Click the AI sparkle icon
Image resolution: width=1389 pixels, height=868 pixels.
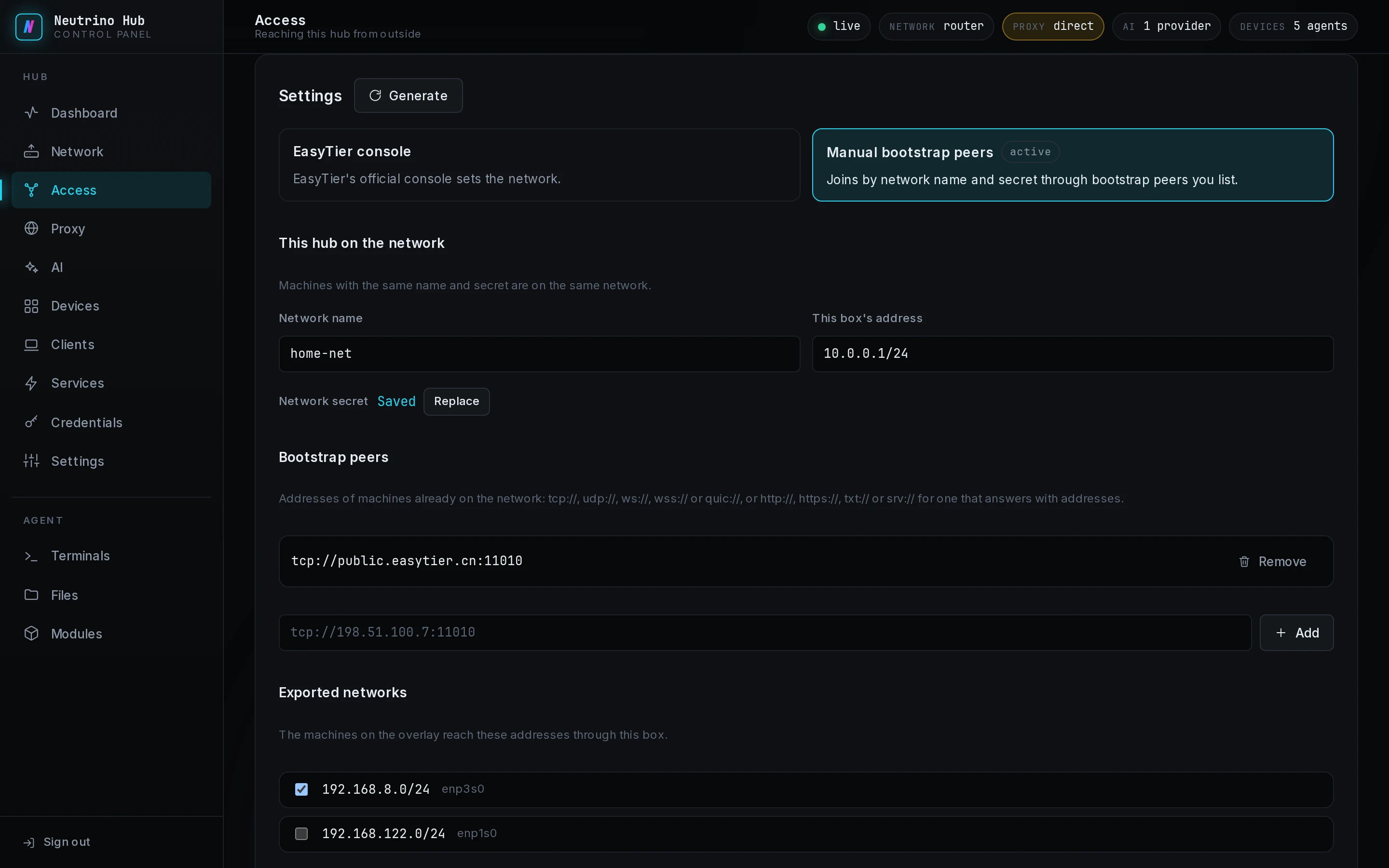[x=31, y=268]
